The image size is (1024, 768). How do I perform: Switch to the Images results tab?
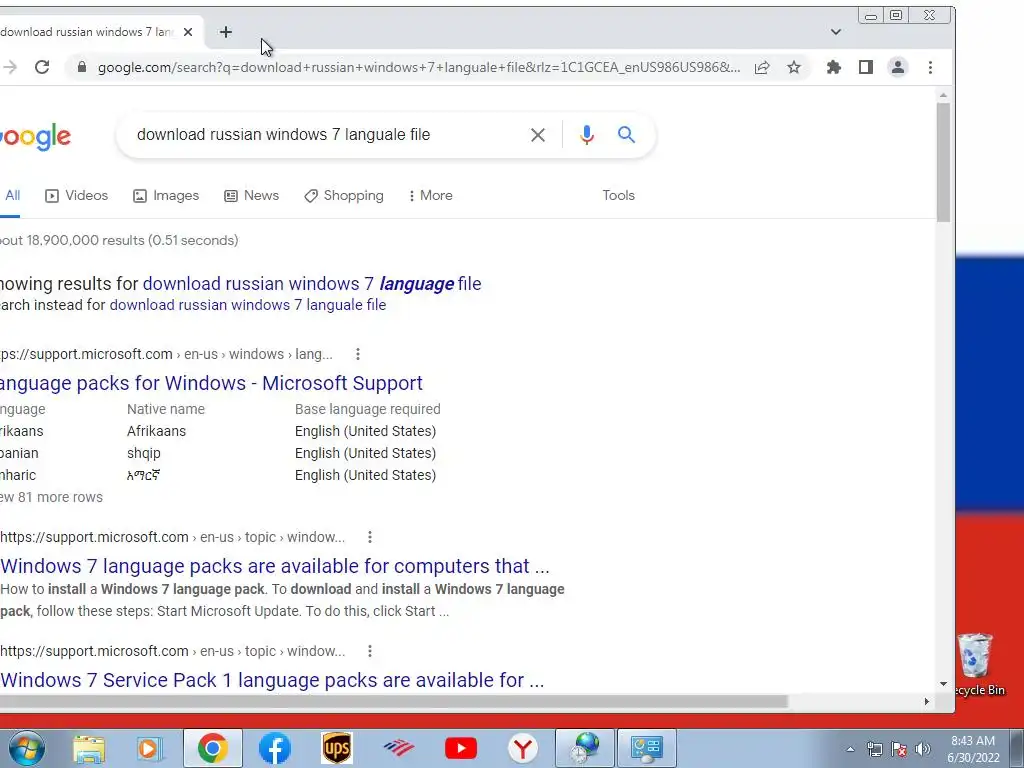pos(166,195)
